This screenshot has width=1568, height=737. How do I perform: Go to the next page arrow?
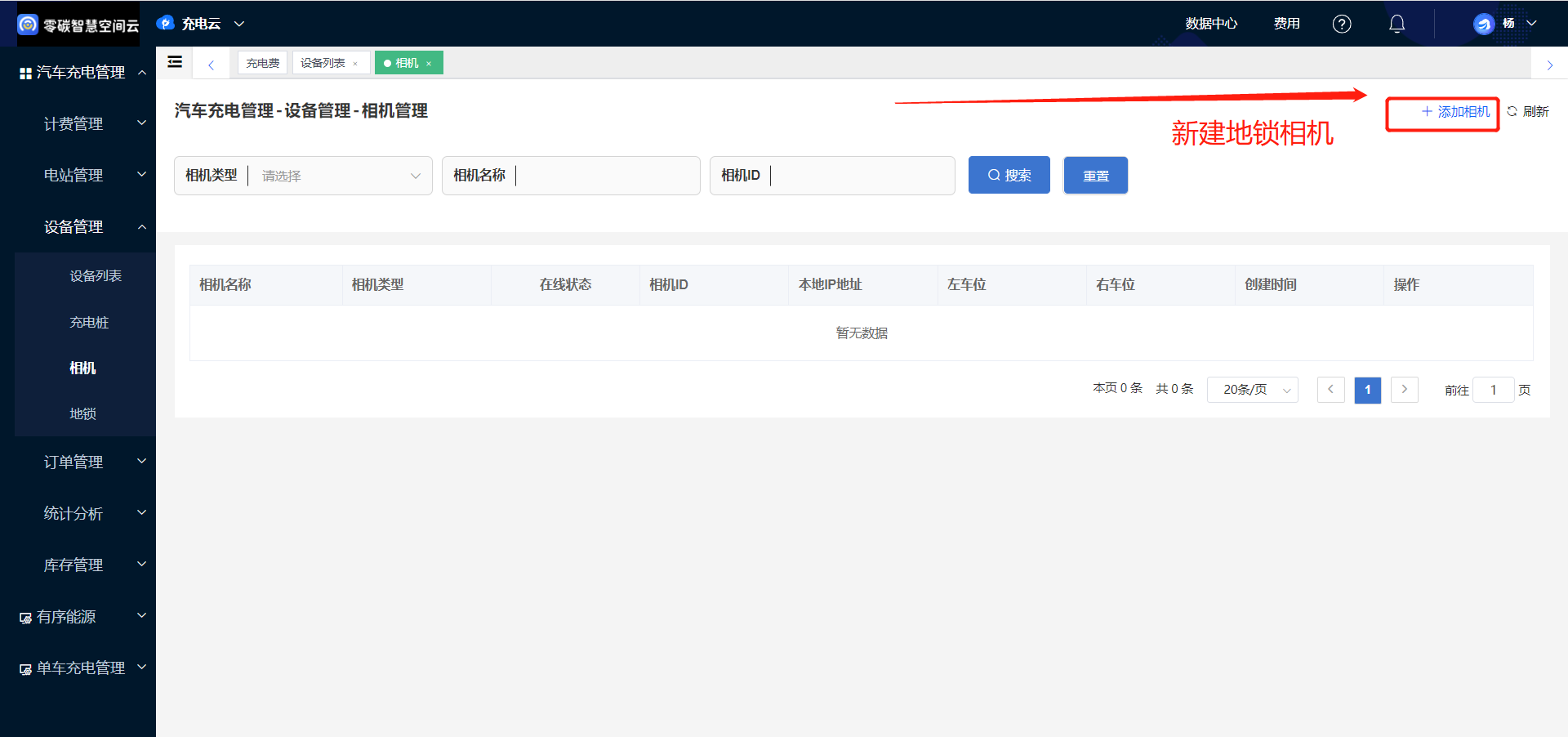click(1405, 390)
